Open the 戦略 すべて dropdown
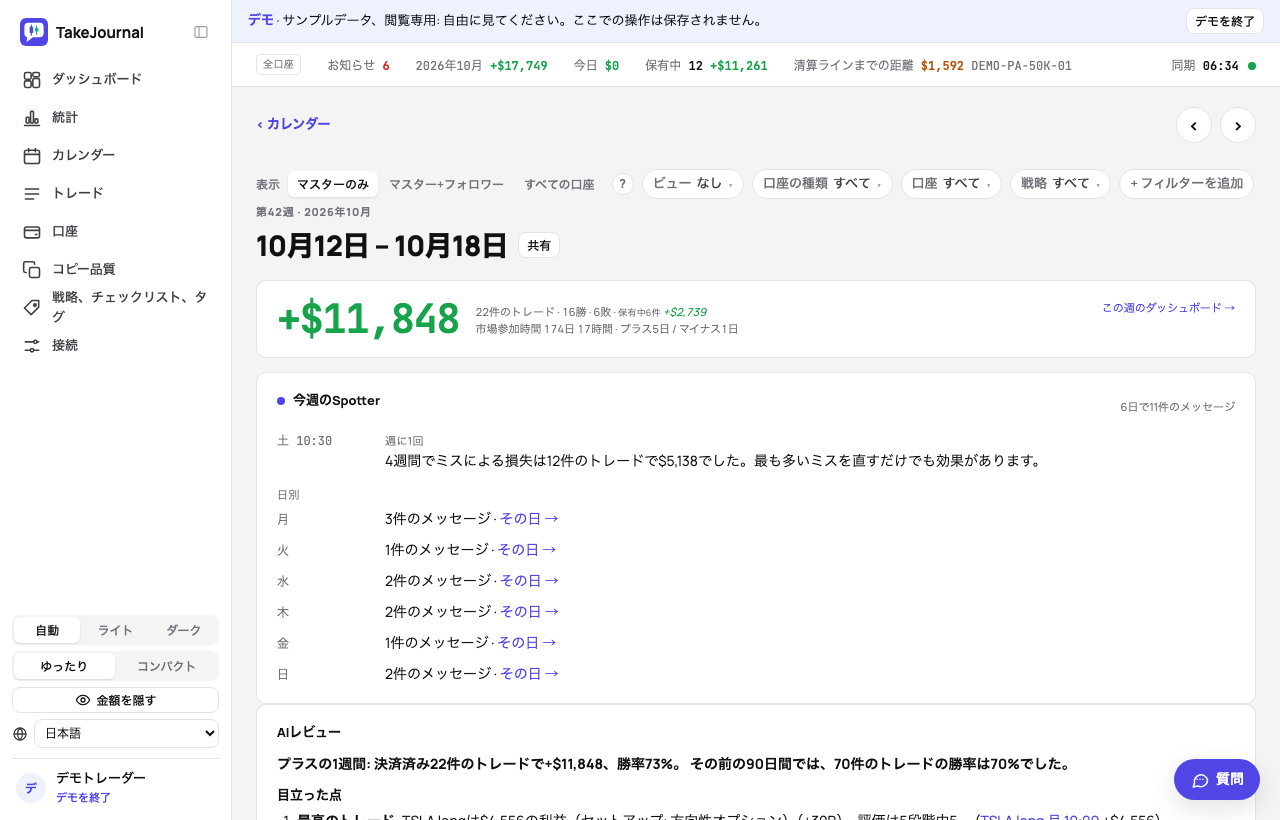This screenshot has height=820, width=1280. (x=1060, y=184)
